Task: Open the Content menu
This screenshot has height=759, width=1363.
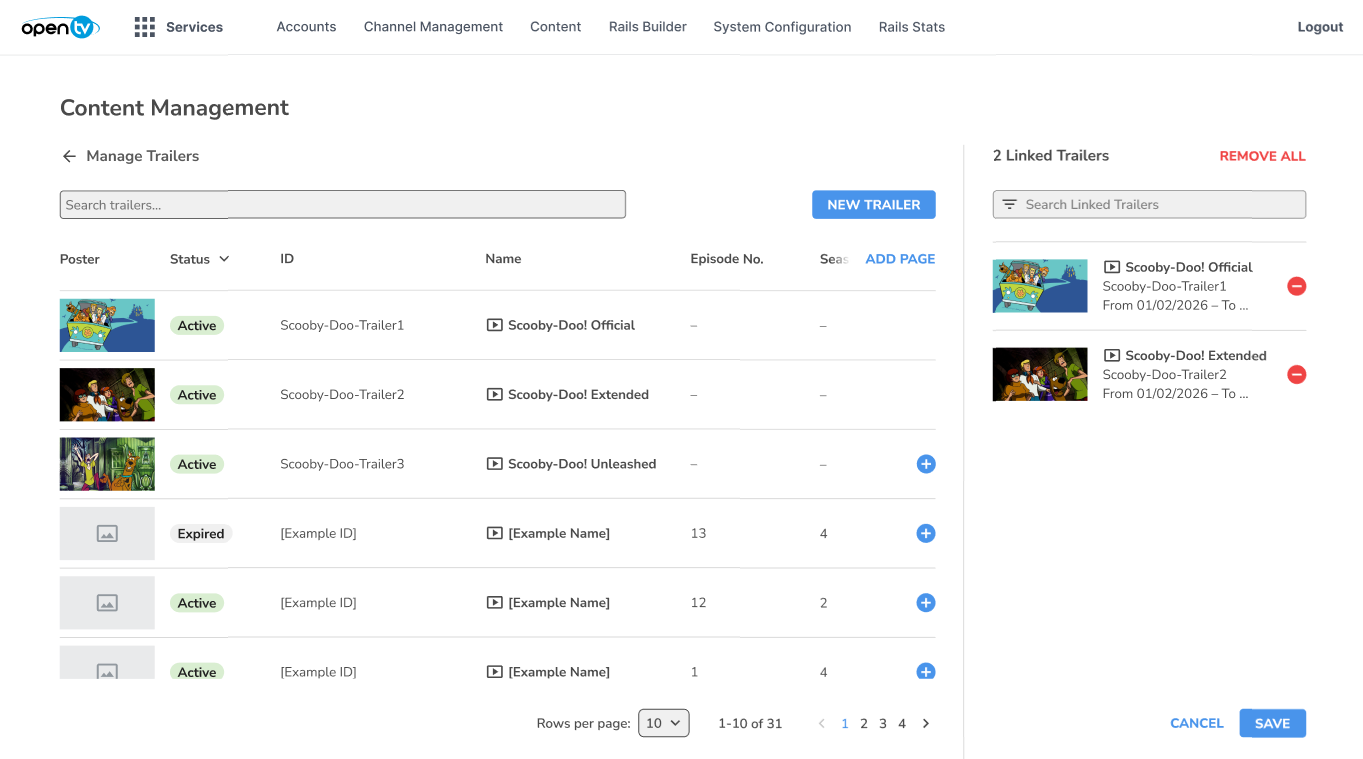Action: [556, 27]
